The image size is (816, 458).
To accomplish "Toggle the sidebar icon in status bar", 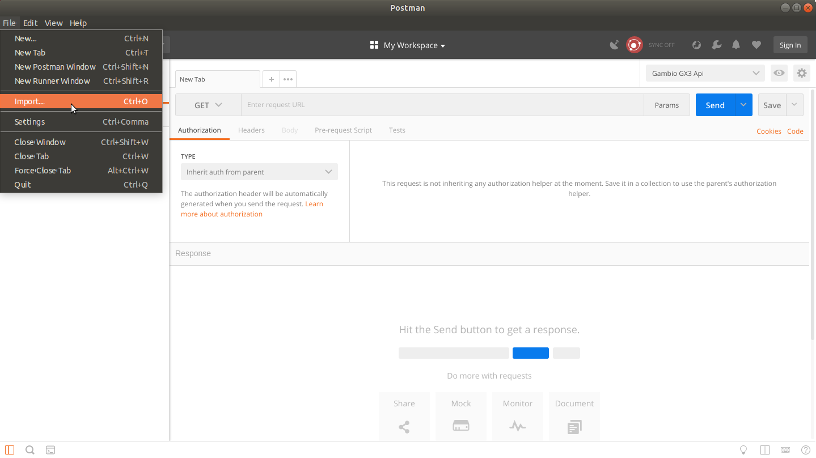I will (x=10, y=450).
